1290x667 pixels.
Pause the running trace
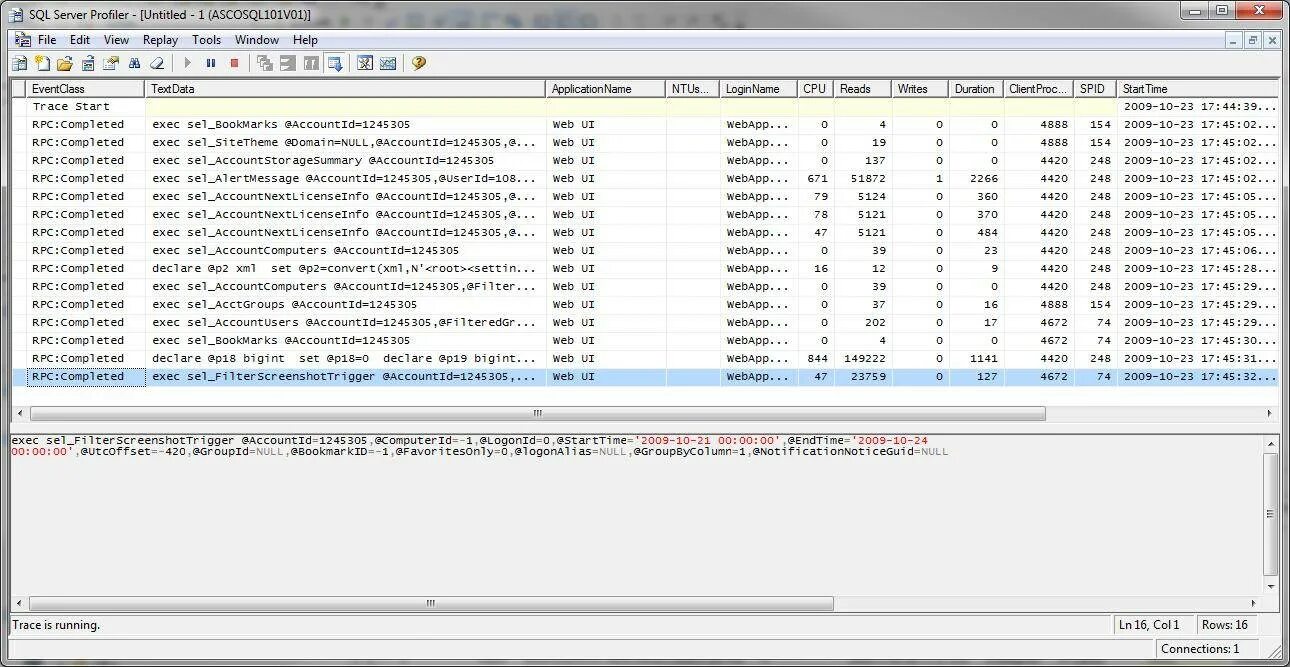pos(212,62)
